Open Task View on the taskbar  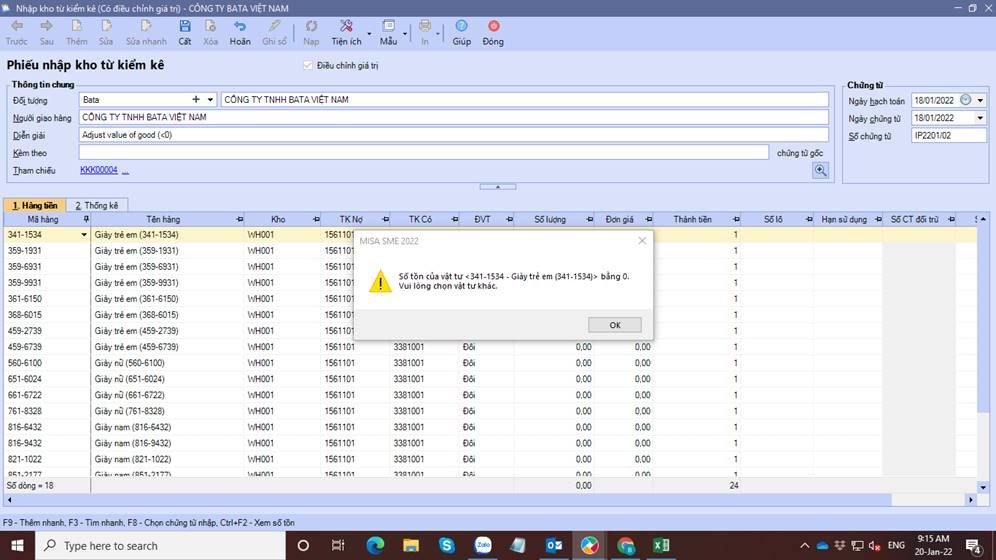pos(338,545)
